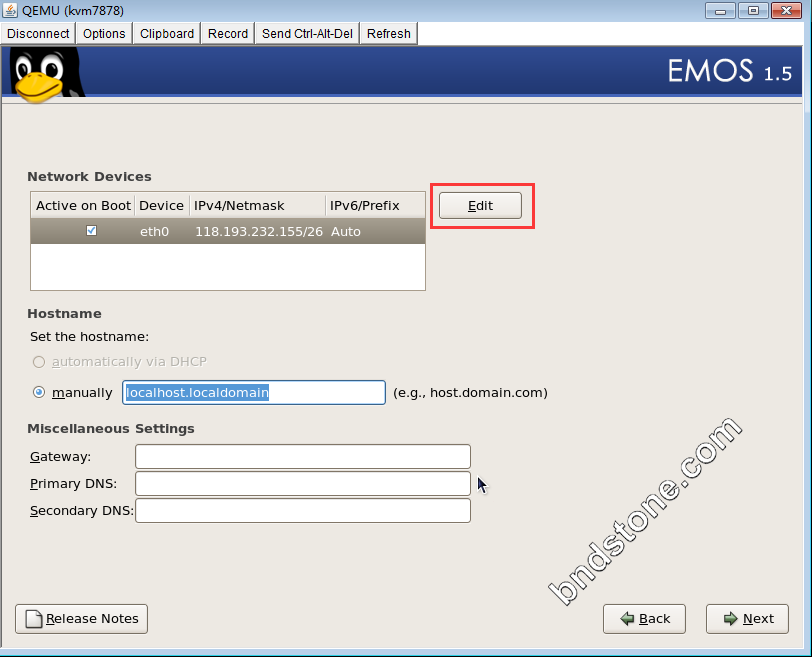Toggle Active on Boot checkbox for eth0

(x=92, y=230)
